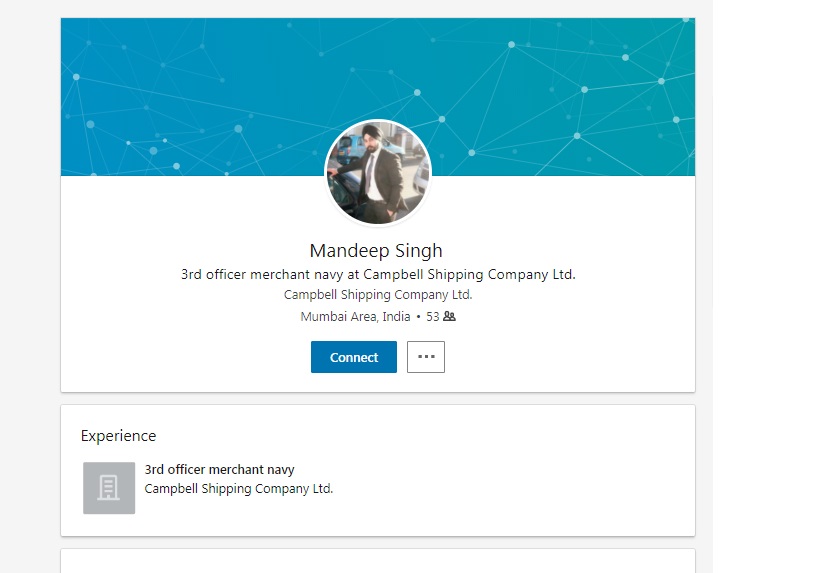Click empty space inside the Experience card
The image size is (819, 573).
coord(520,480)
